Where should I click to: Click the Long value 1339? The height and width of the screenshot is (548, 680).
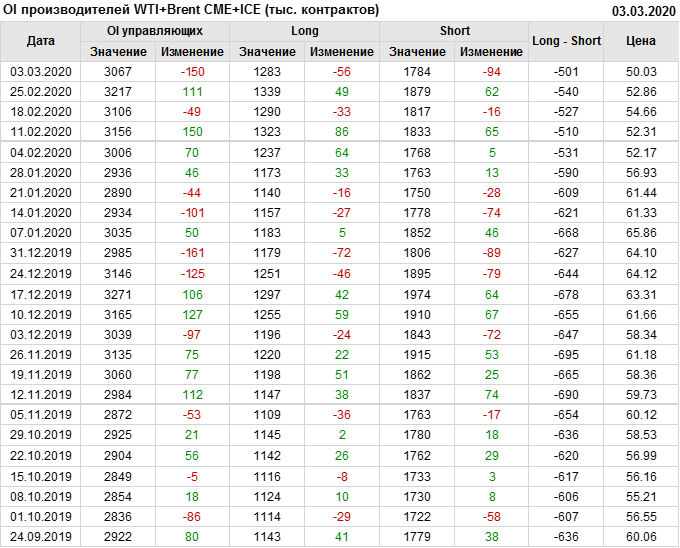click(267, 91)
